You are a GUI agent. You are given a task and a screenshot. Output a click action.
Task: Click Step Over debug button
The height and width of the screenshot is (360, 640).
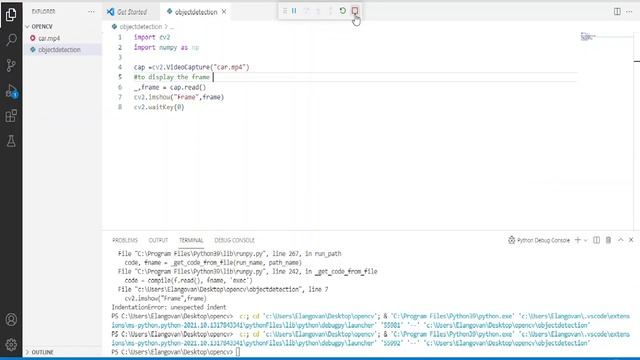click(306, 11)
